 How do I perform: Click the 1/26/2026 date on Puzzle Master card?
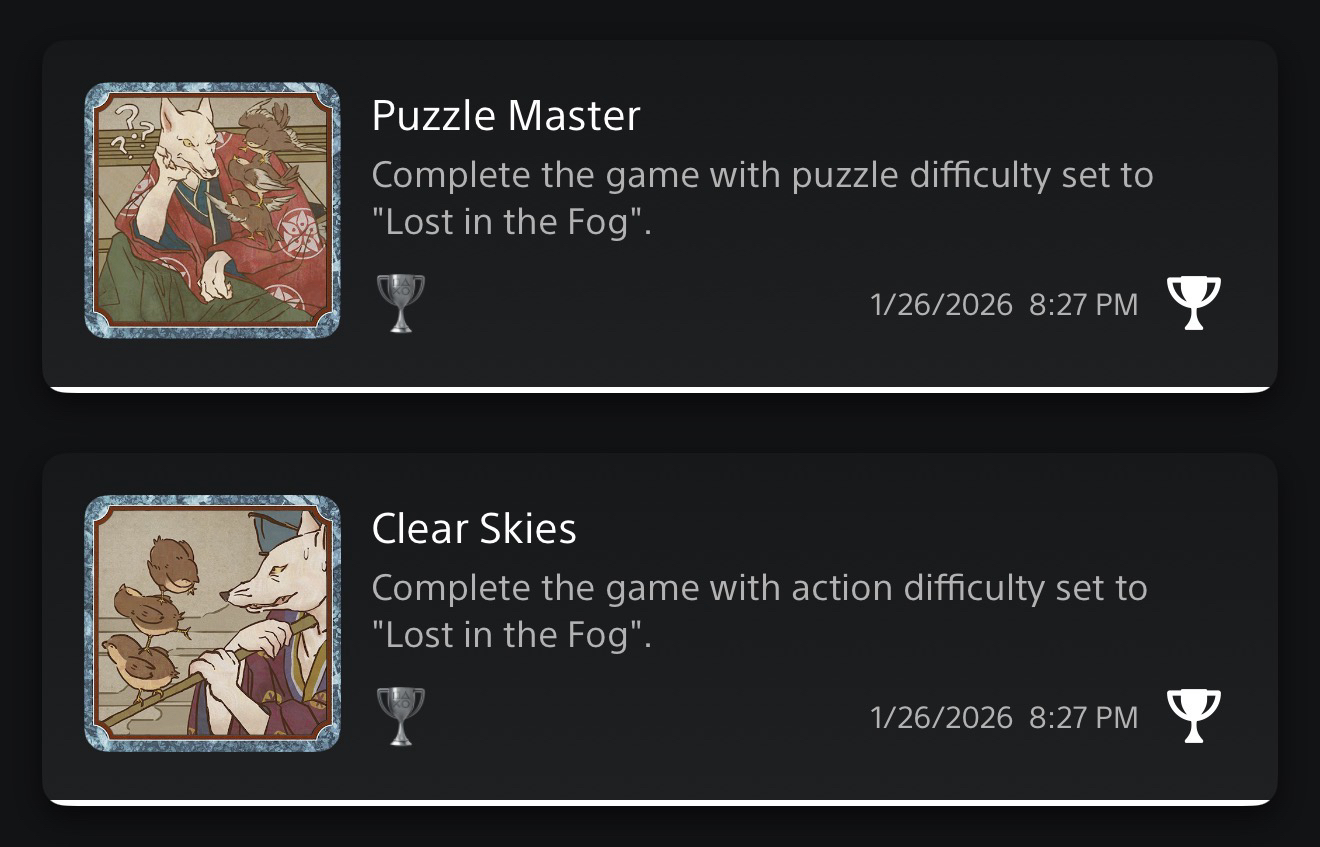(941, 305)
